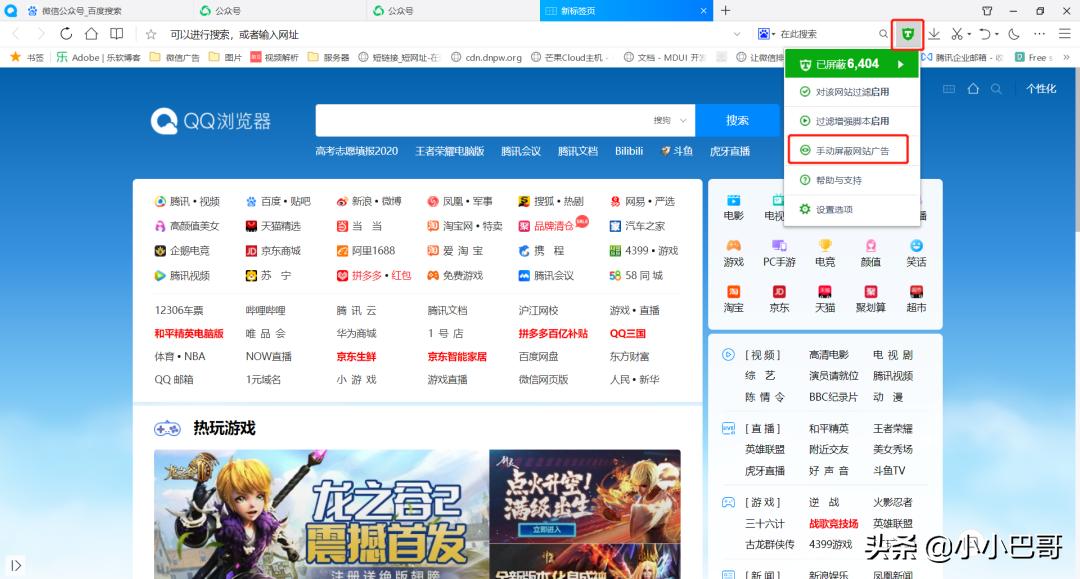Click the page reload icon

pos(66,33)
